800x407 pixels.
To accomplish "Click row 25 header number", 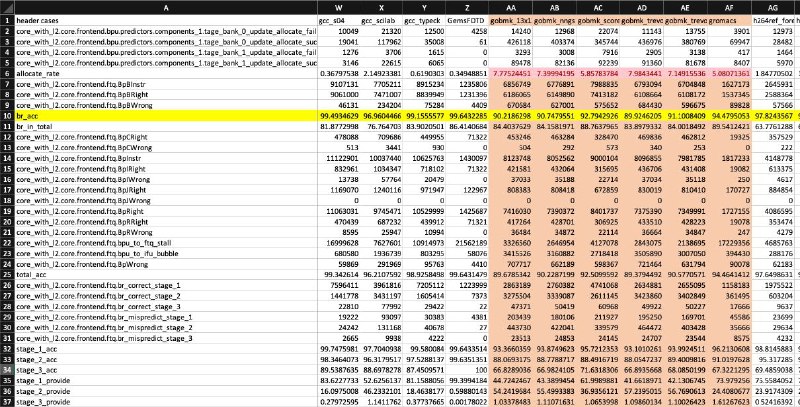I will pyautogui.click(x=6, y=273).
